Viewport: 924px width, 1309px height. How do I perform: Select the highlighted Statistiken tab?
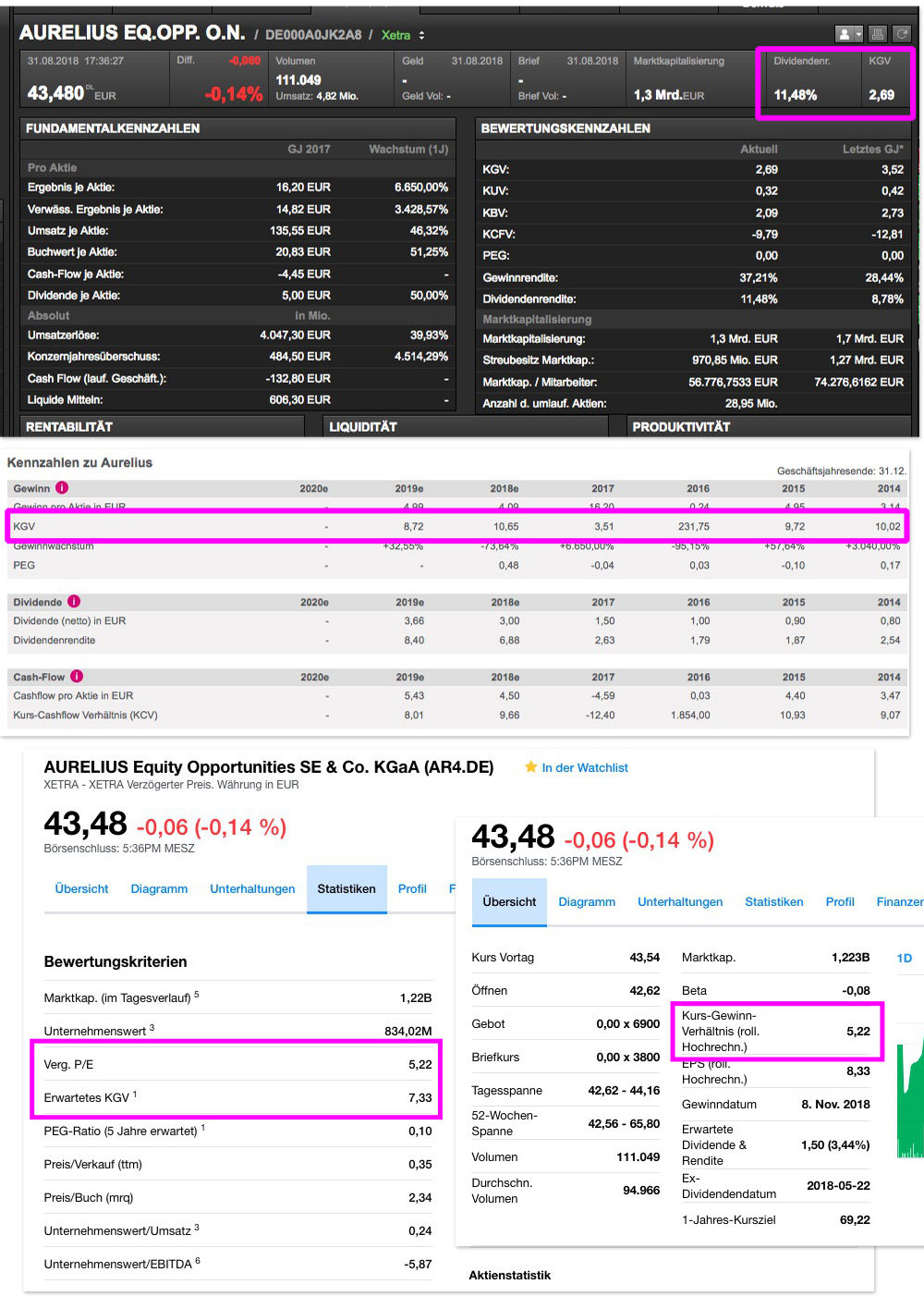346,889
